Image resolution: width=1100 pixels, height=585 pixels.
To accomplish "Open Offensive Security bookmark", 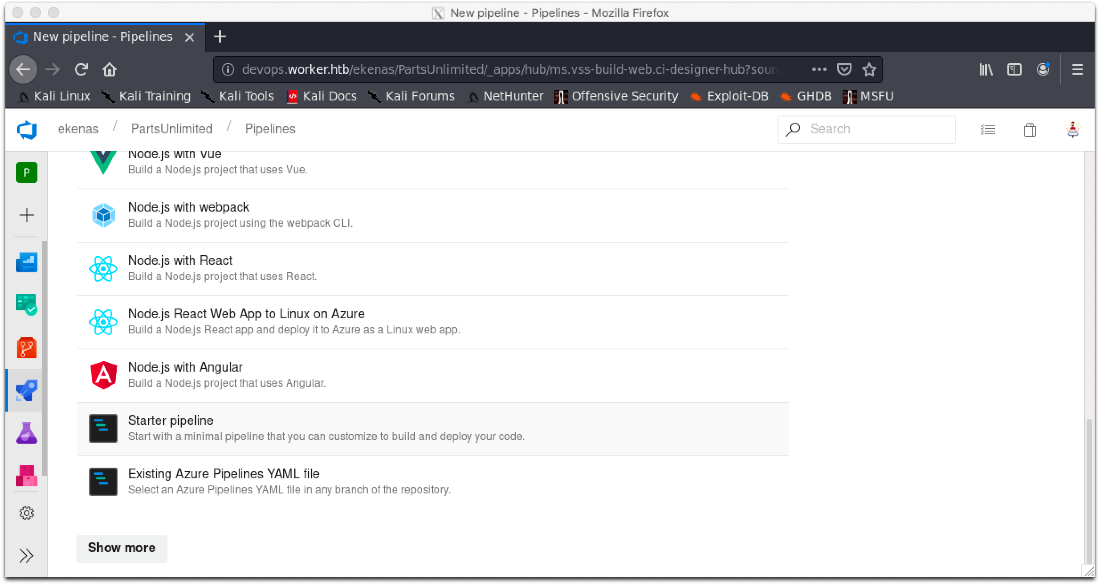I will point(617,96).
